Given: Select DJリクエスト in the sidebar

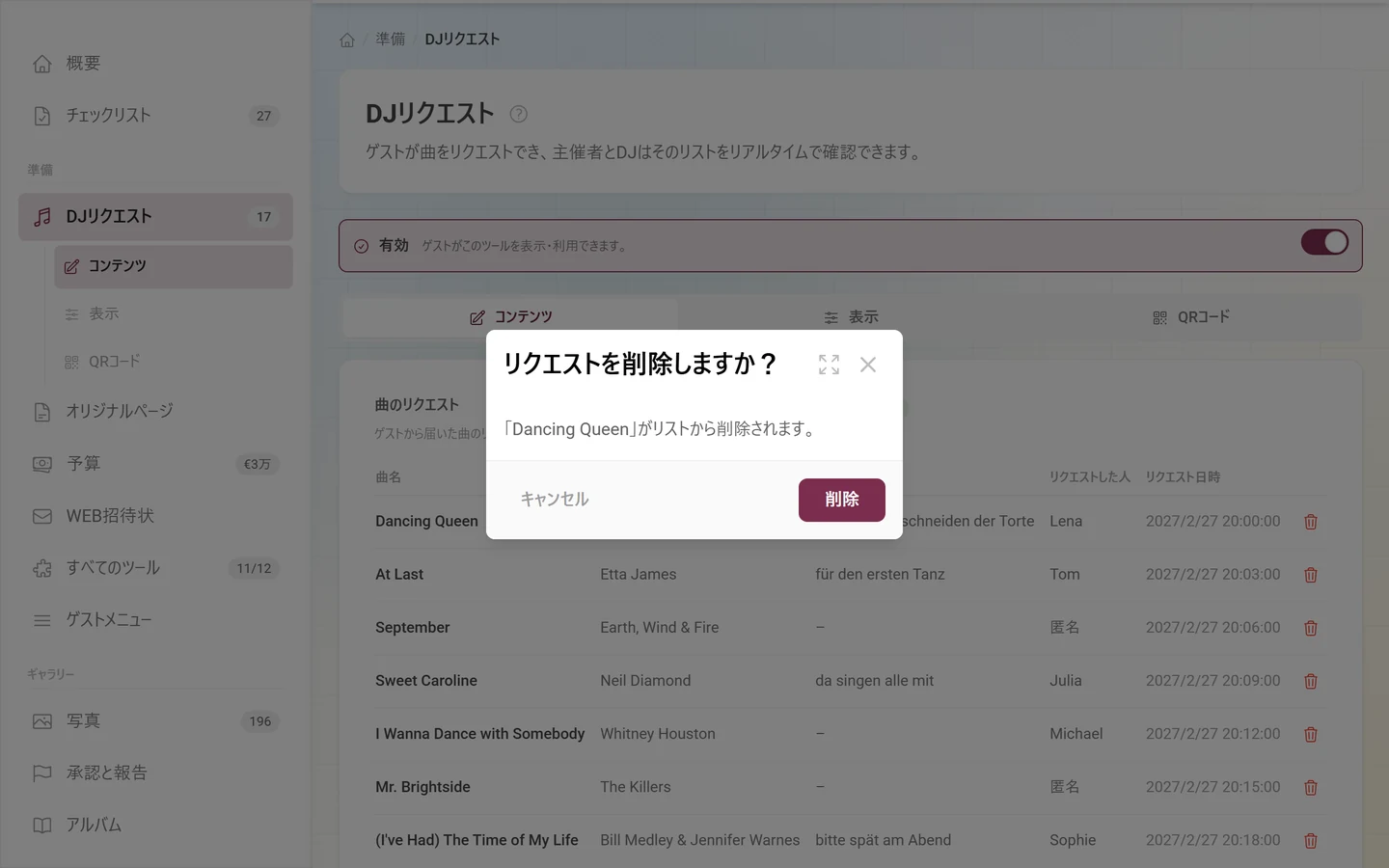Looking at the screenshot, I should (155, 217).
